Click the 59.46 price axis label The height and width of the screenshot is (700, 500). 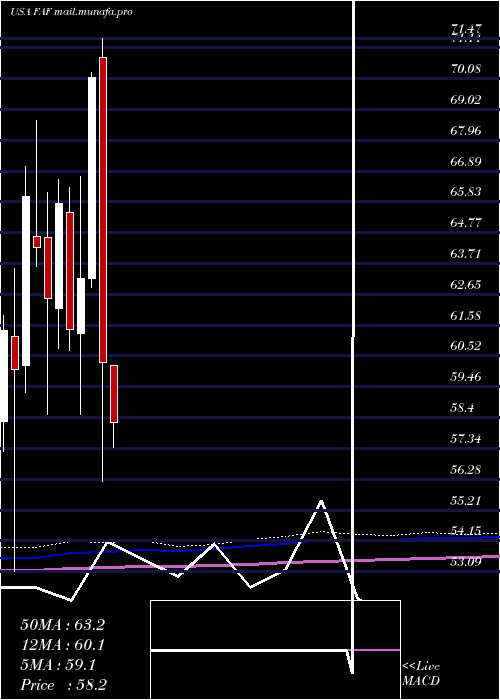point(466,377)
